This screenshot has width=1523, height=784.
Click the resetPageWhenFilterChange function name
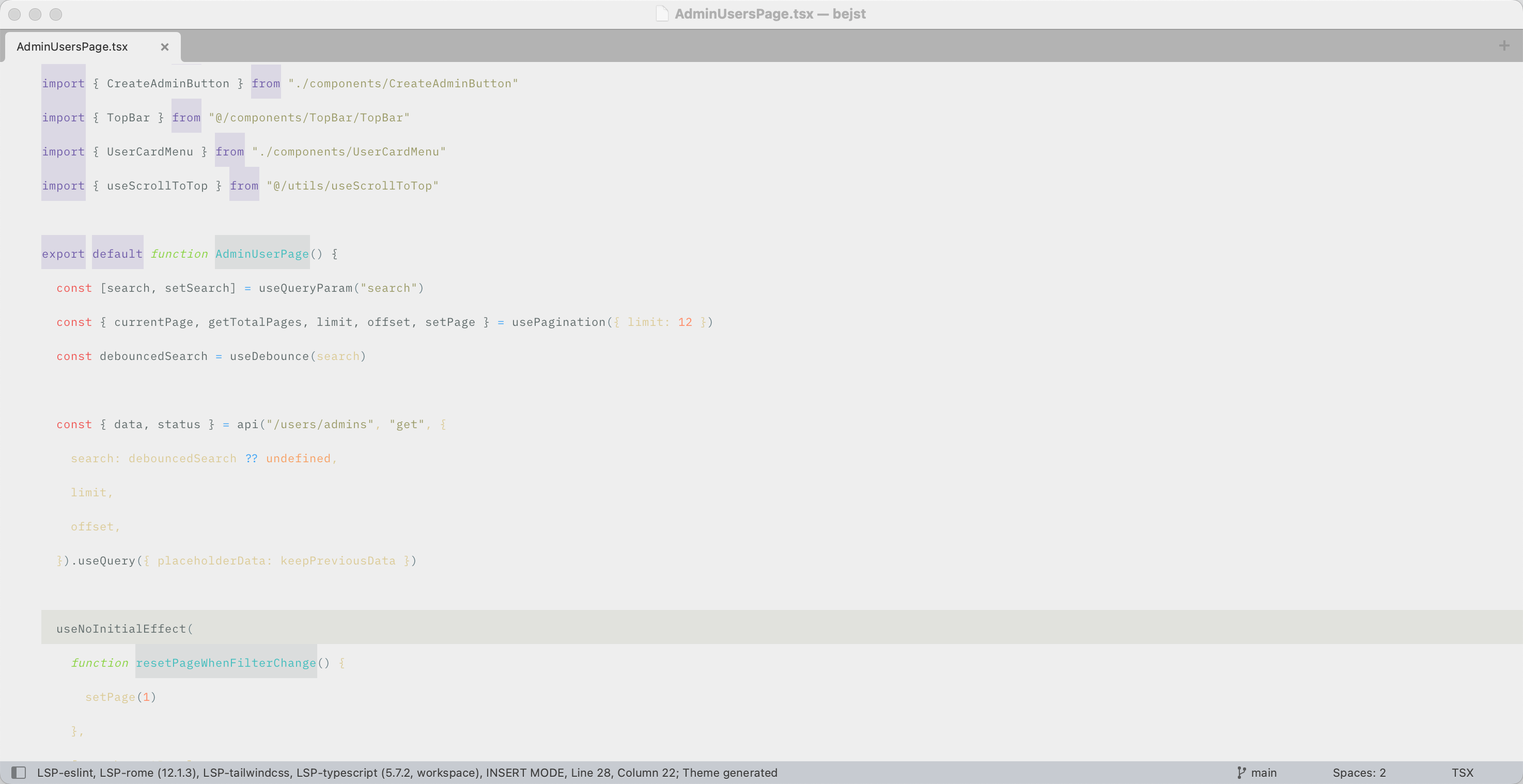[226, 663]
